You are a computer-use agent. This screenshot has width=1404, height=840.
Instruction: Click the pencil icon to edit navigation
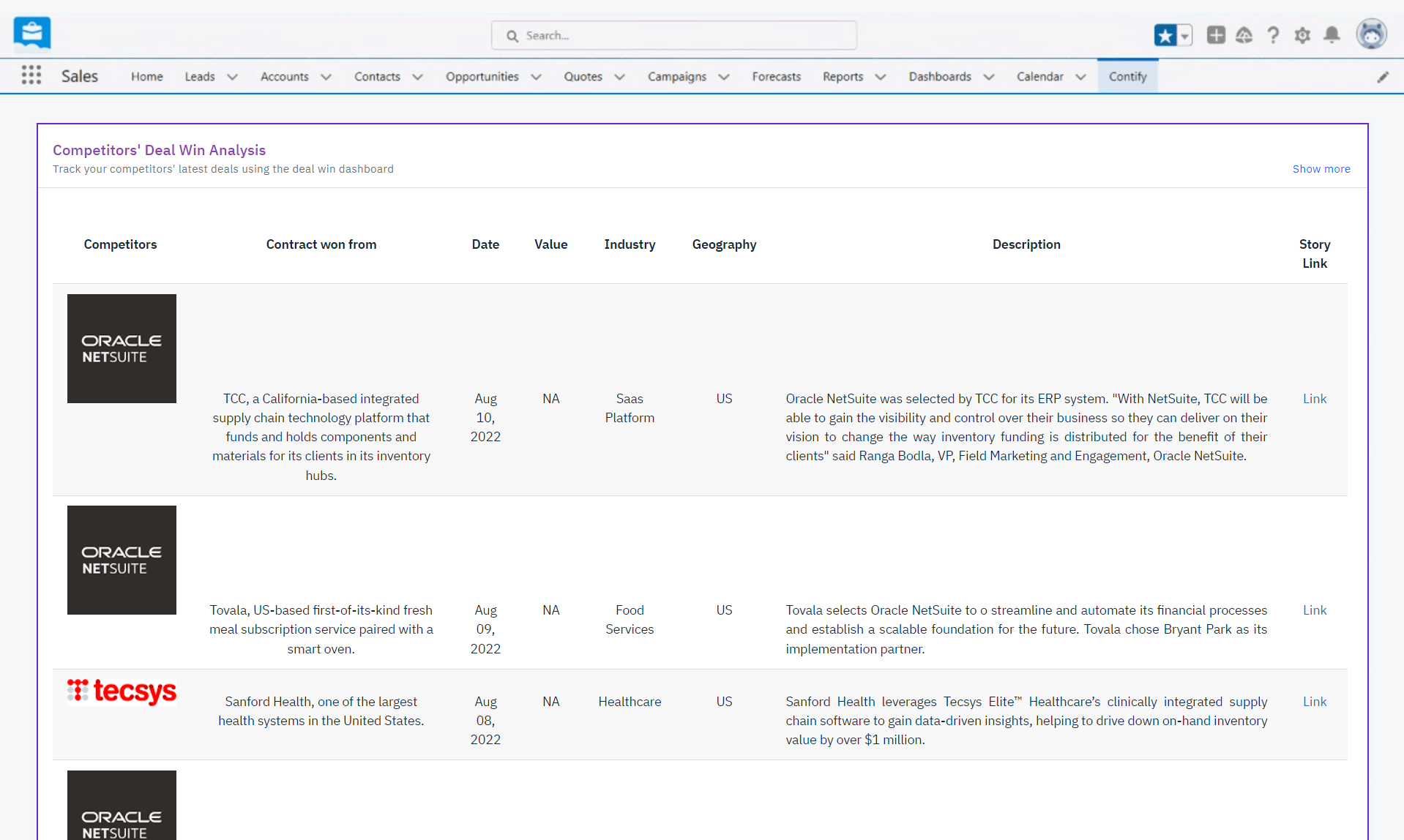[1383, 77]
